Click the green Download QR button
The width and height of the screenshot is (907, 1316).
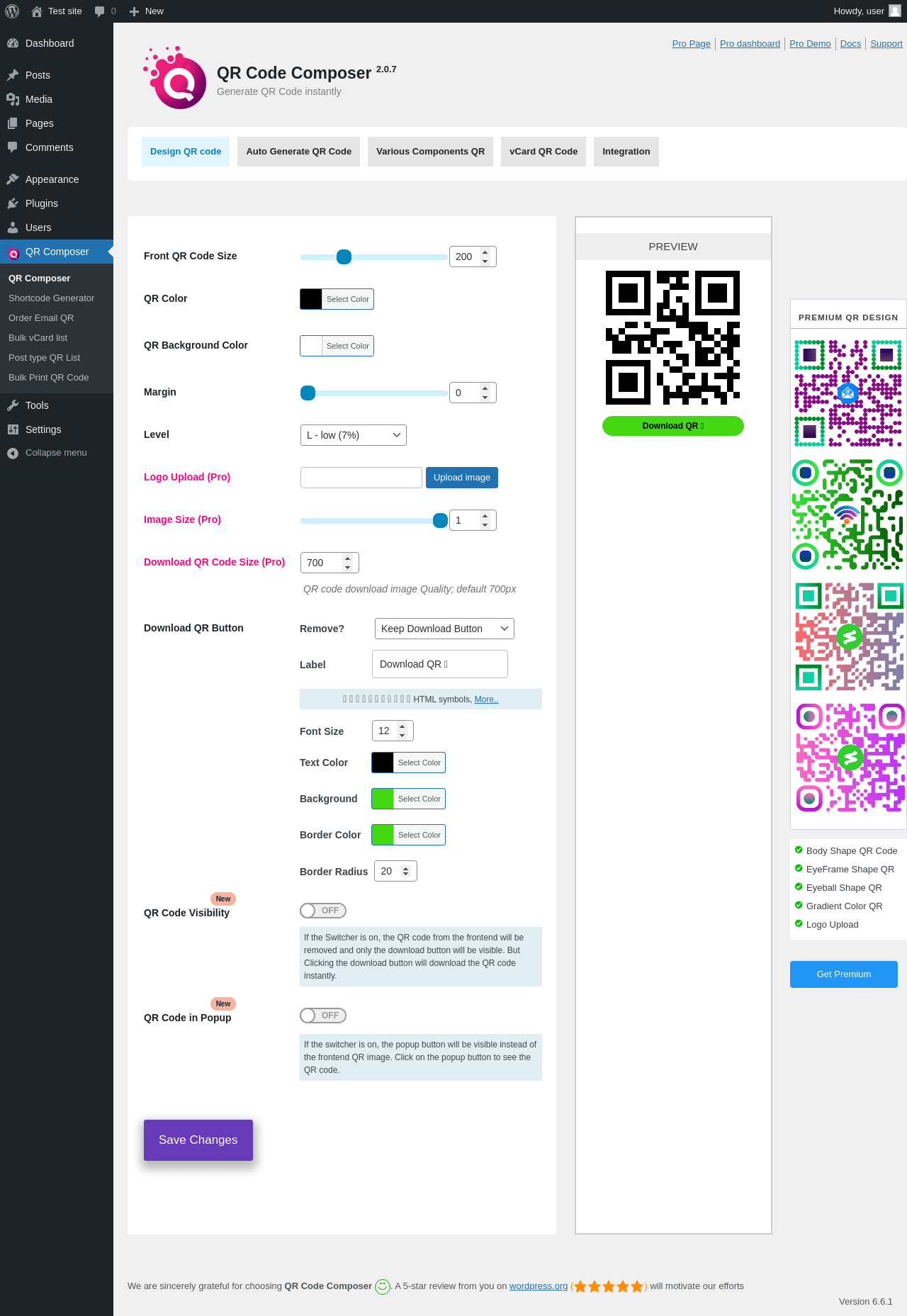673,426
